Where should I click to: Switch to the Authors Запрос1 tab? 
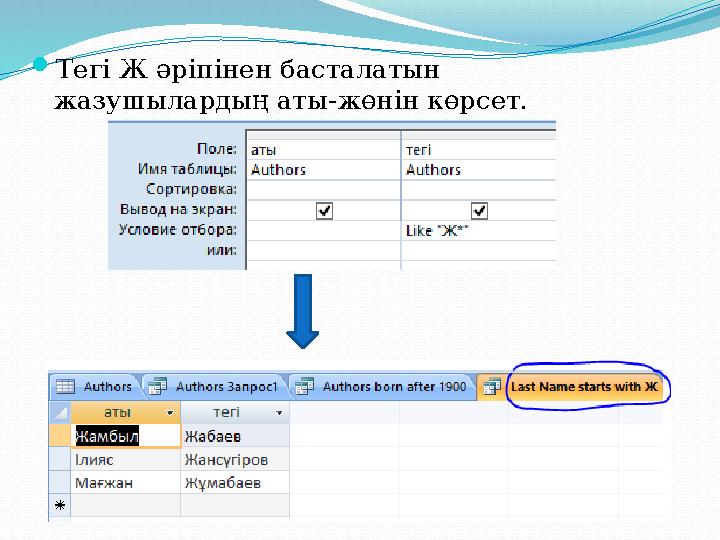tap(216, 387)
